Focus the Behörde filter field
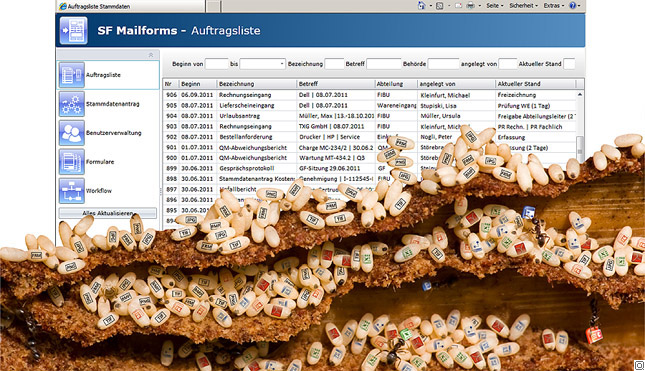 (443, 64)
